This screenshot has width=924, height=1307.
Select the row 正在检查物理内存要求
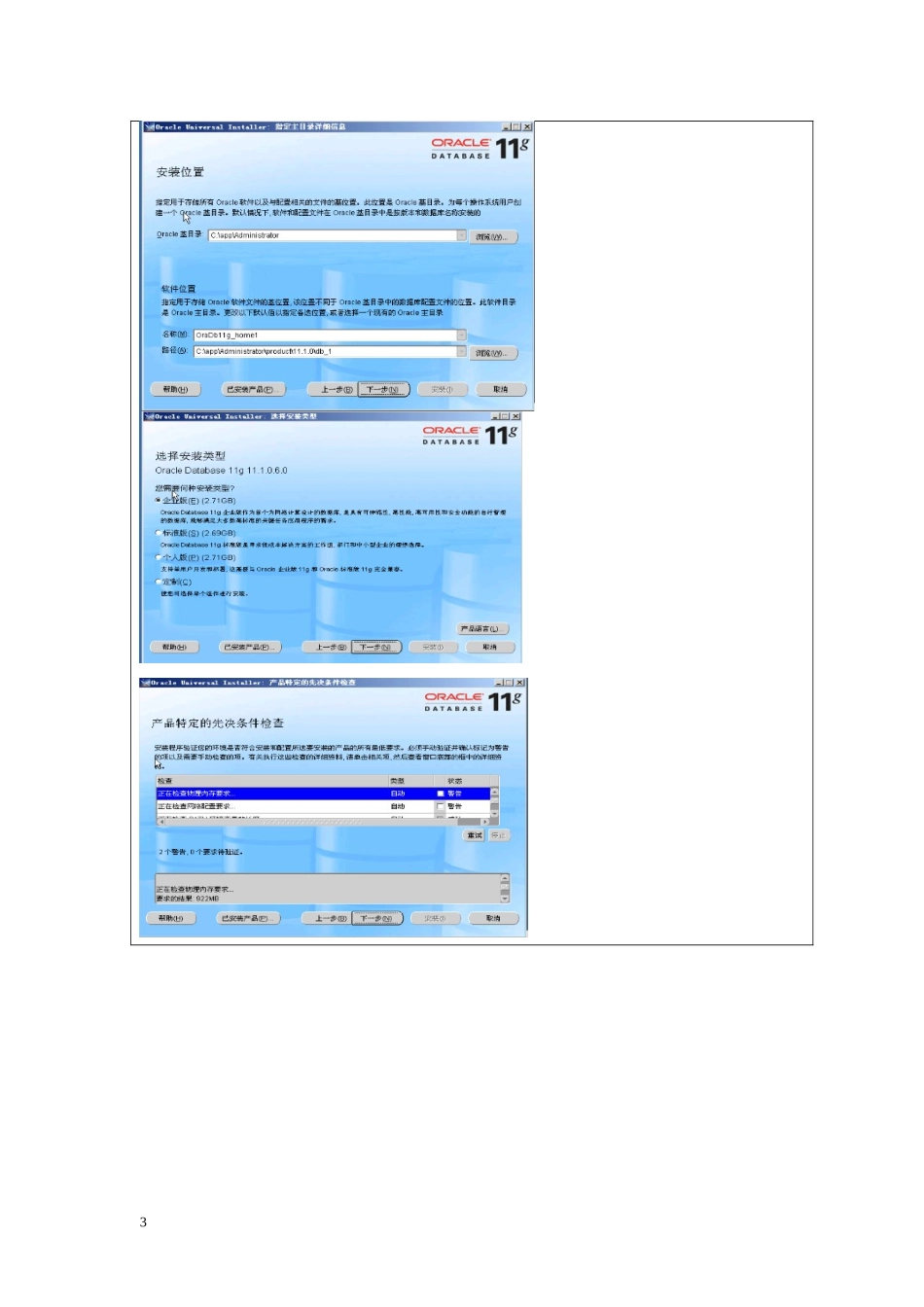pos(323,794)
